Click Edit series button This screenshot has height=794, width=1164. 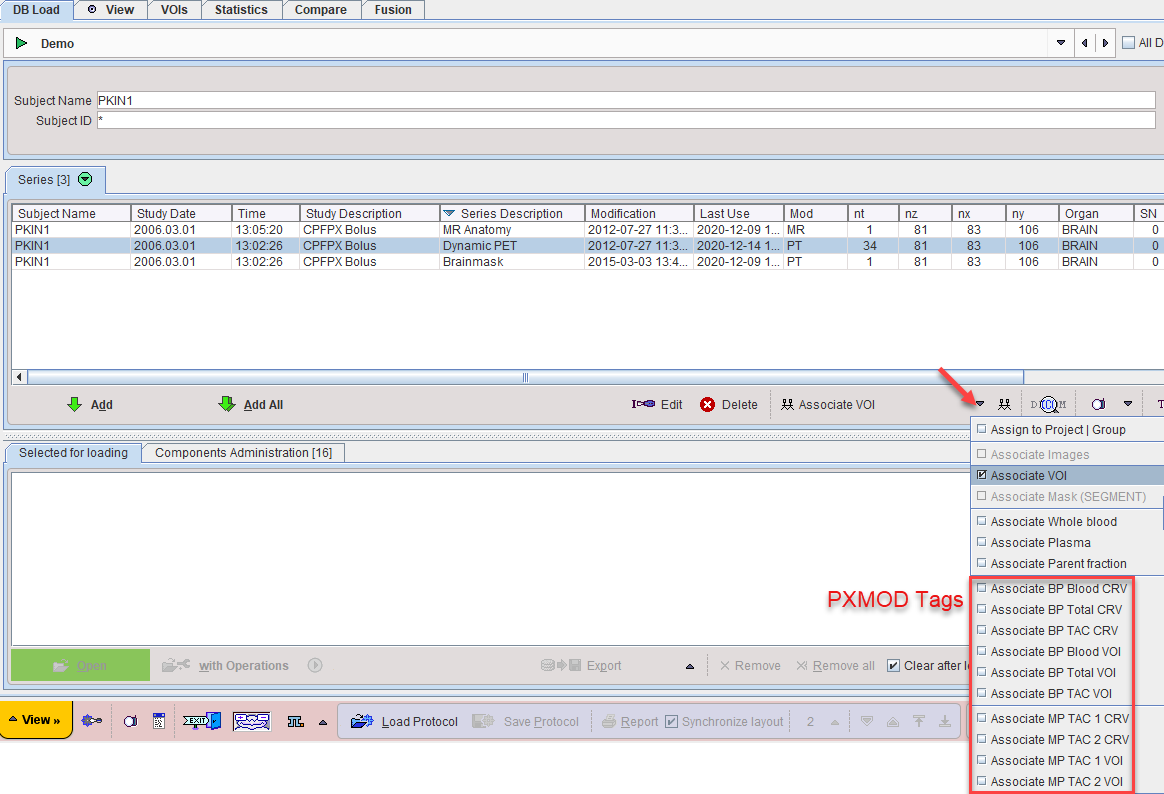pos(657,404)
